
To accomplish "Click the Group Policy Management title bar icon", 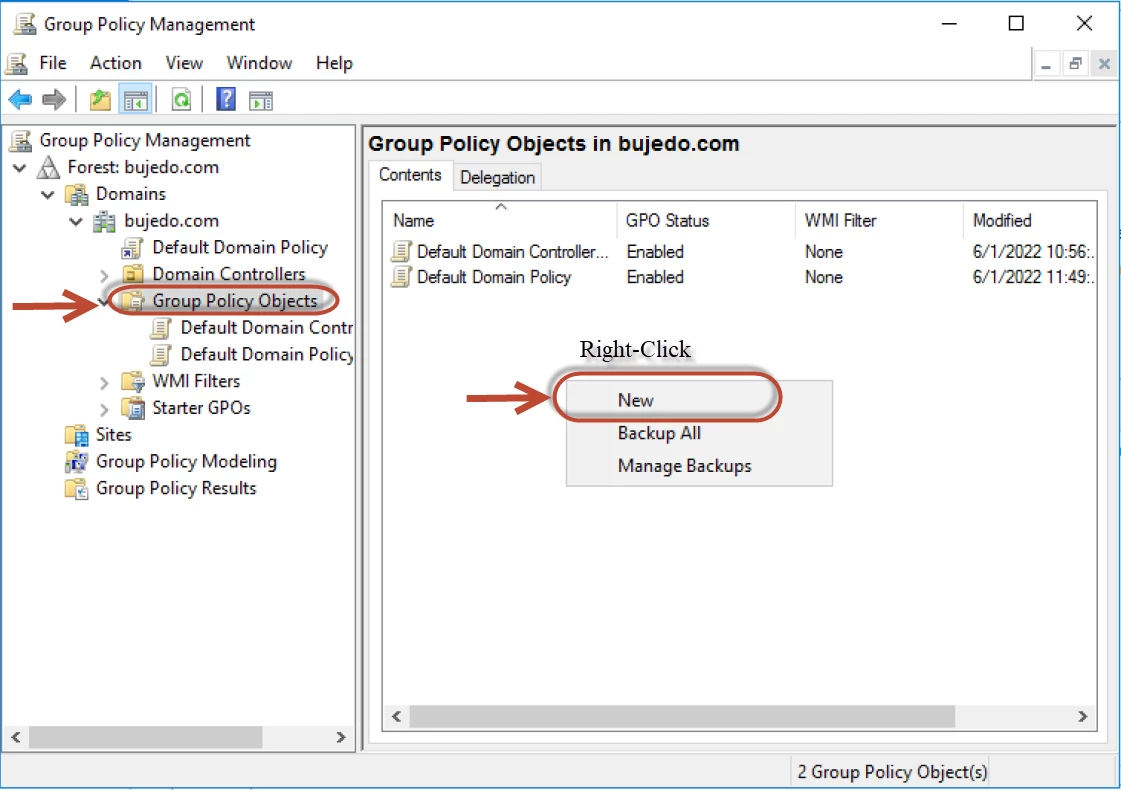I will click(x=24, y=24).
